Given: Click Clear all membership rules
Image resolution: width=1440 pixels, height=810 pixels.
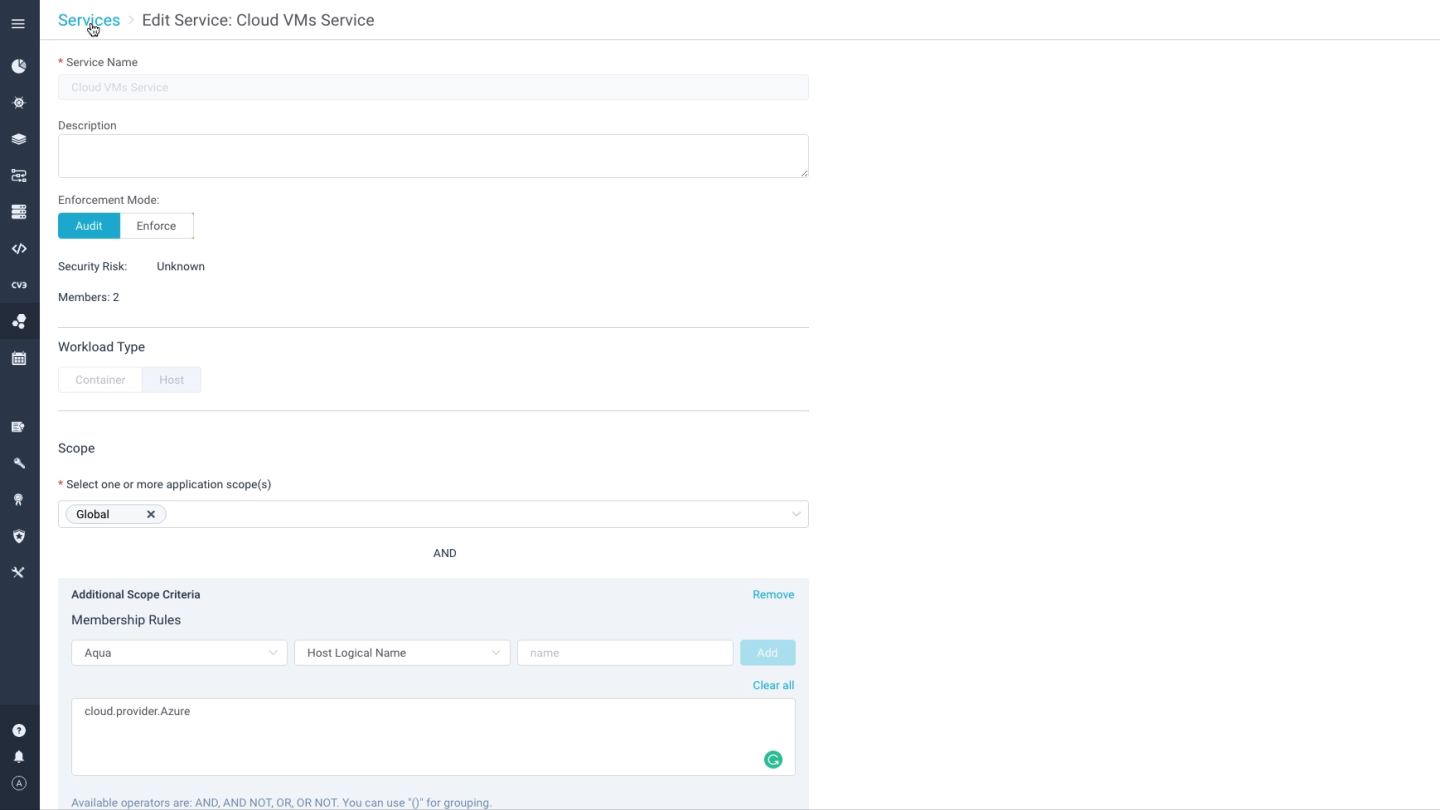Looking at the screenshot, I should point(773,686).
